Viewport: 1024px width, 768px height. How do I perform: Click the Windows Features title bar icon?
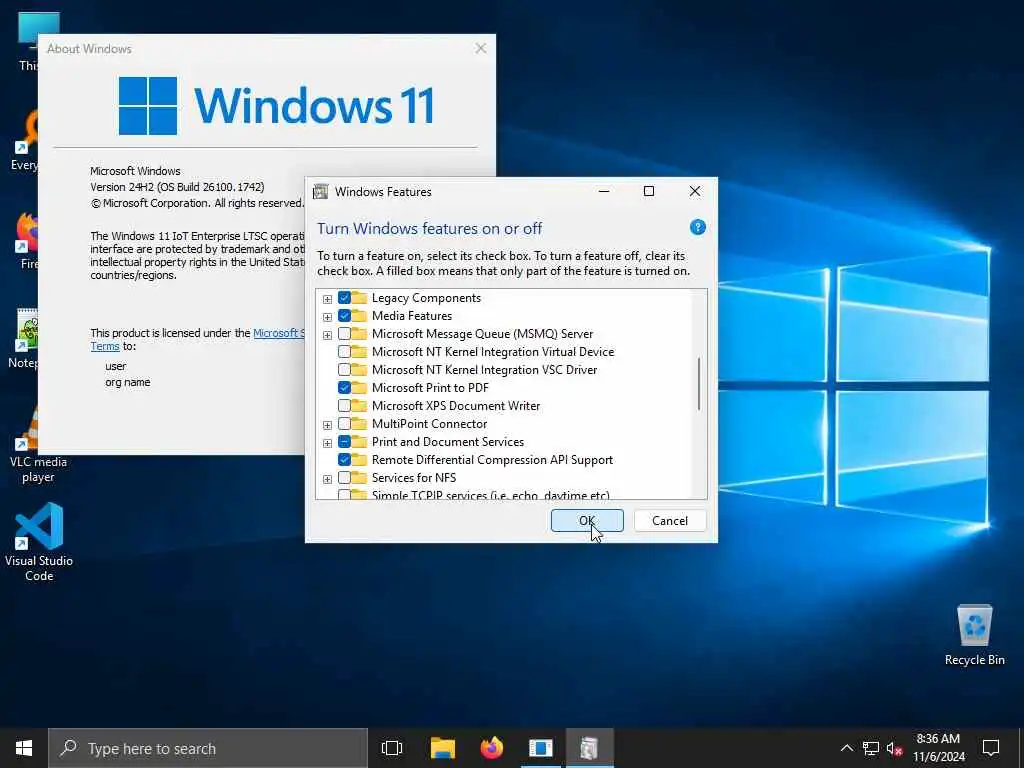pyautogui.click(x=321, y=191)
